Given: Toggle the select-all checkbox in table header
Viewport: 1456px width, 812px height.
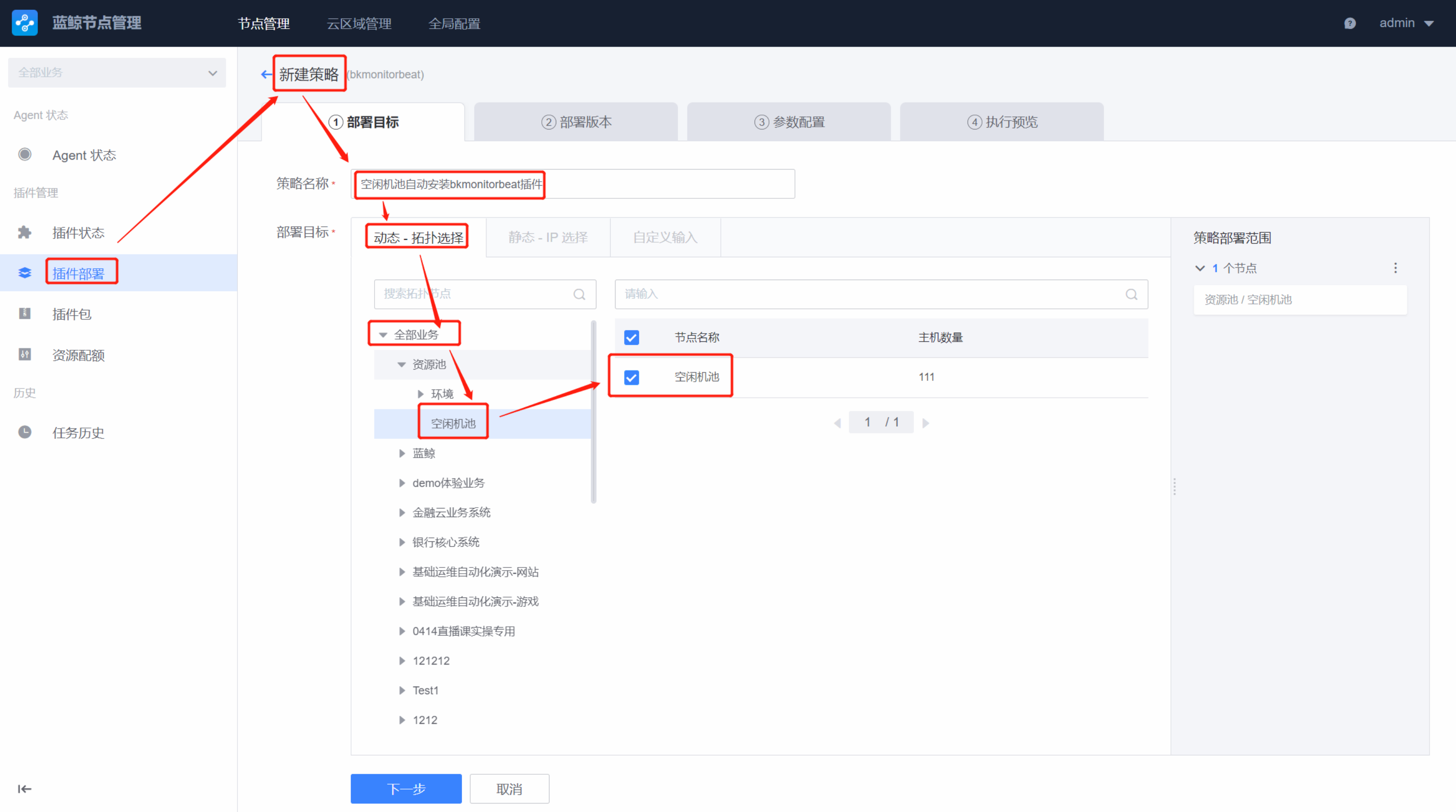Looking at the screenshot, I should point(631,337).
